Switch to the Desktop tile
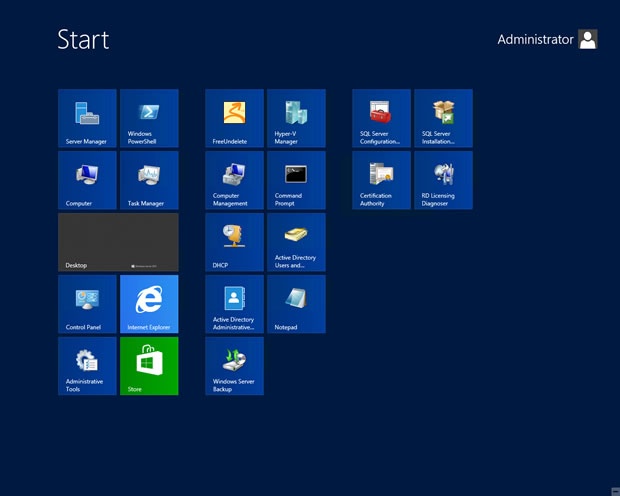This screenshot has height=496, width=620. click(118, 242)
